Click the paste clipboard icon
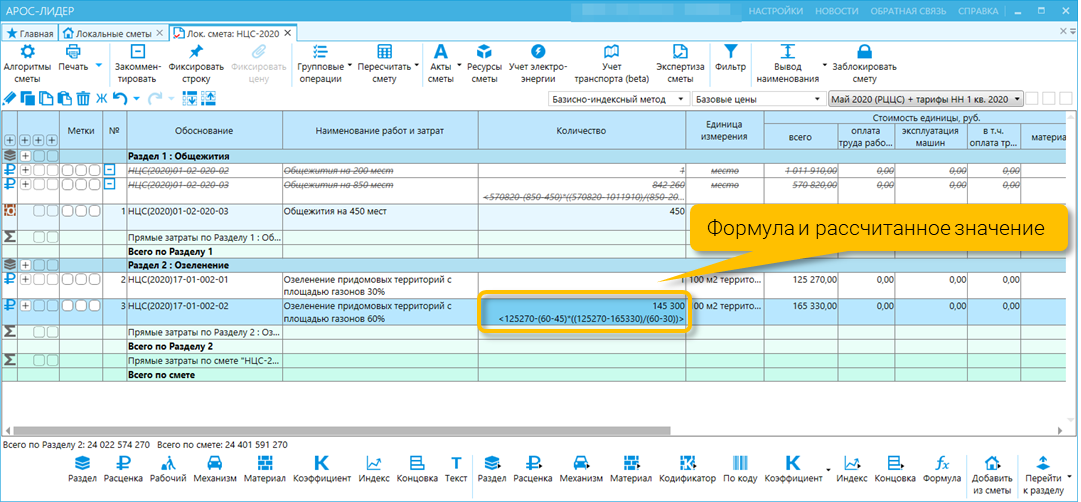Screen dimensions: 1081x502 click(x=64, y=99)
